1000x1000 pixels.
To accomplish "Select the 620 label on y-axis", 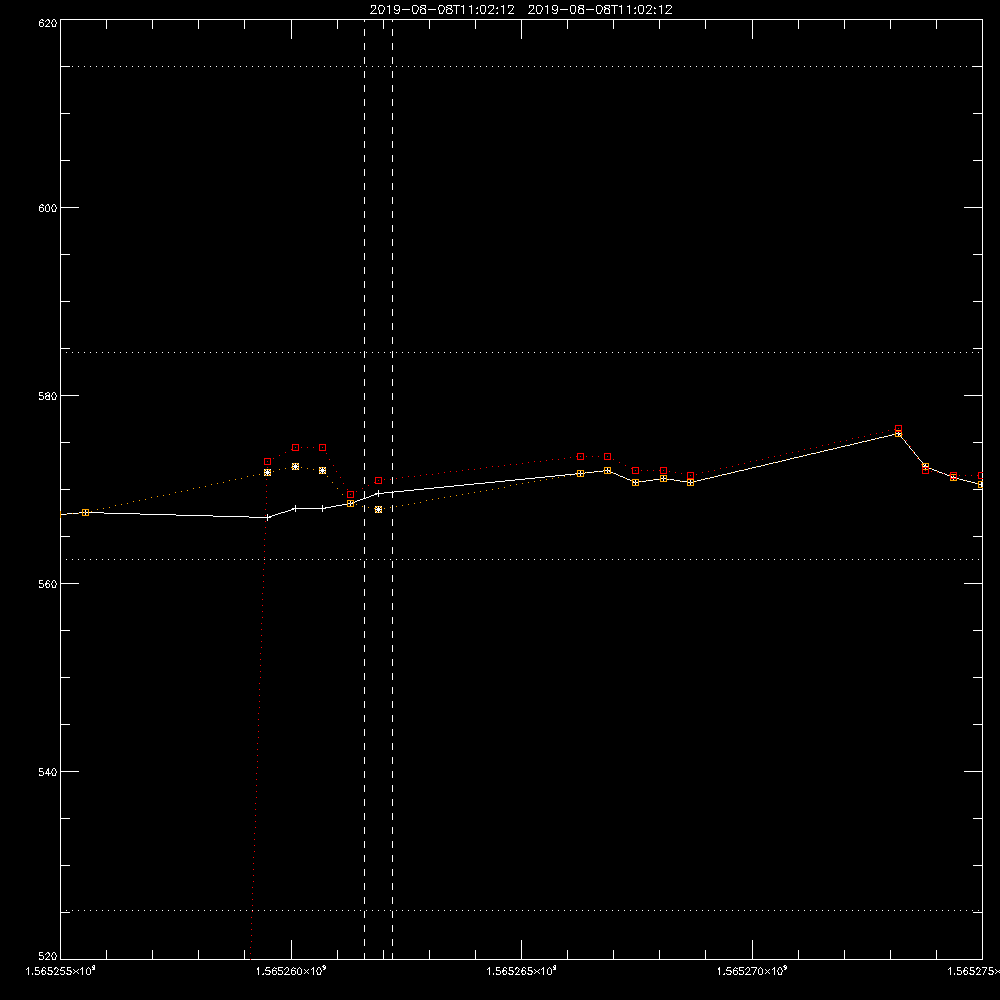I will 48,24.
